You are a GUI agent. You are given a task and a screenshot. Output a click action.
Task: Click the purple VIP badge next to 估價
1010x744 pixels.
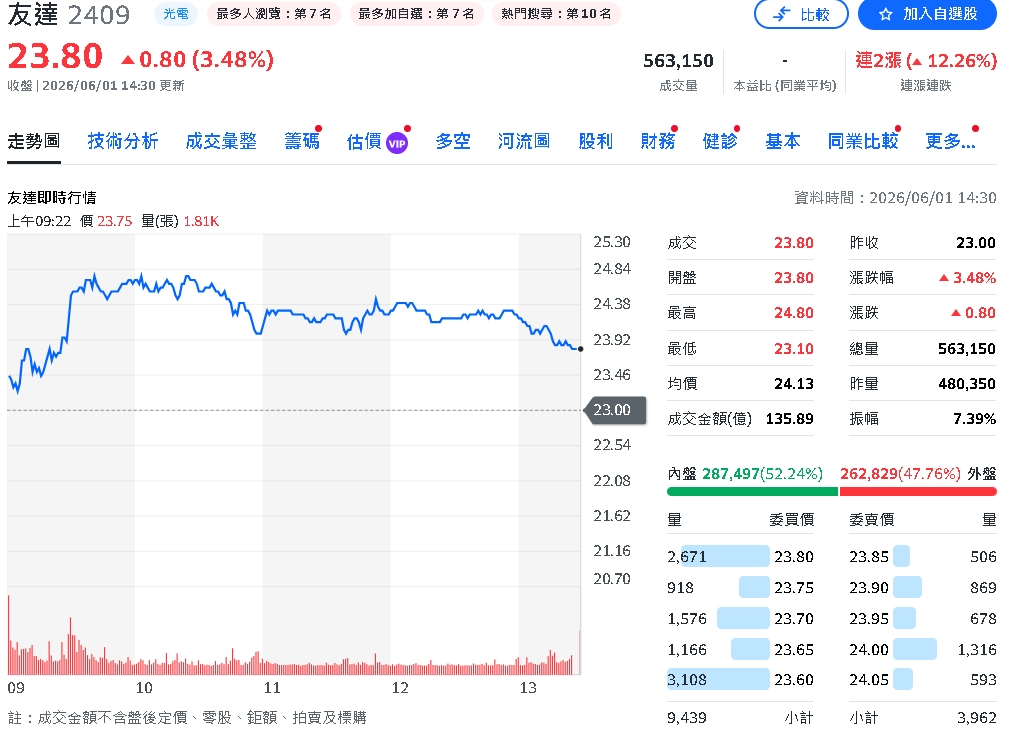(397, 143)
